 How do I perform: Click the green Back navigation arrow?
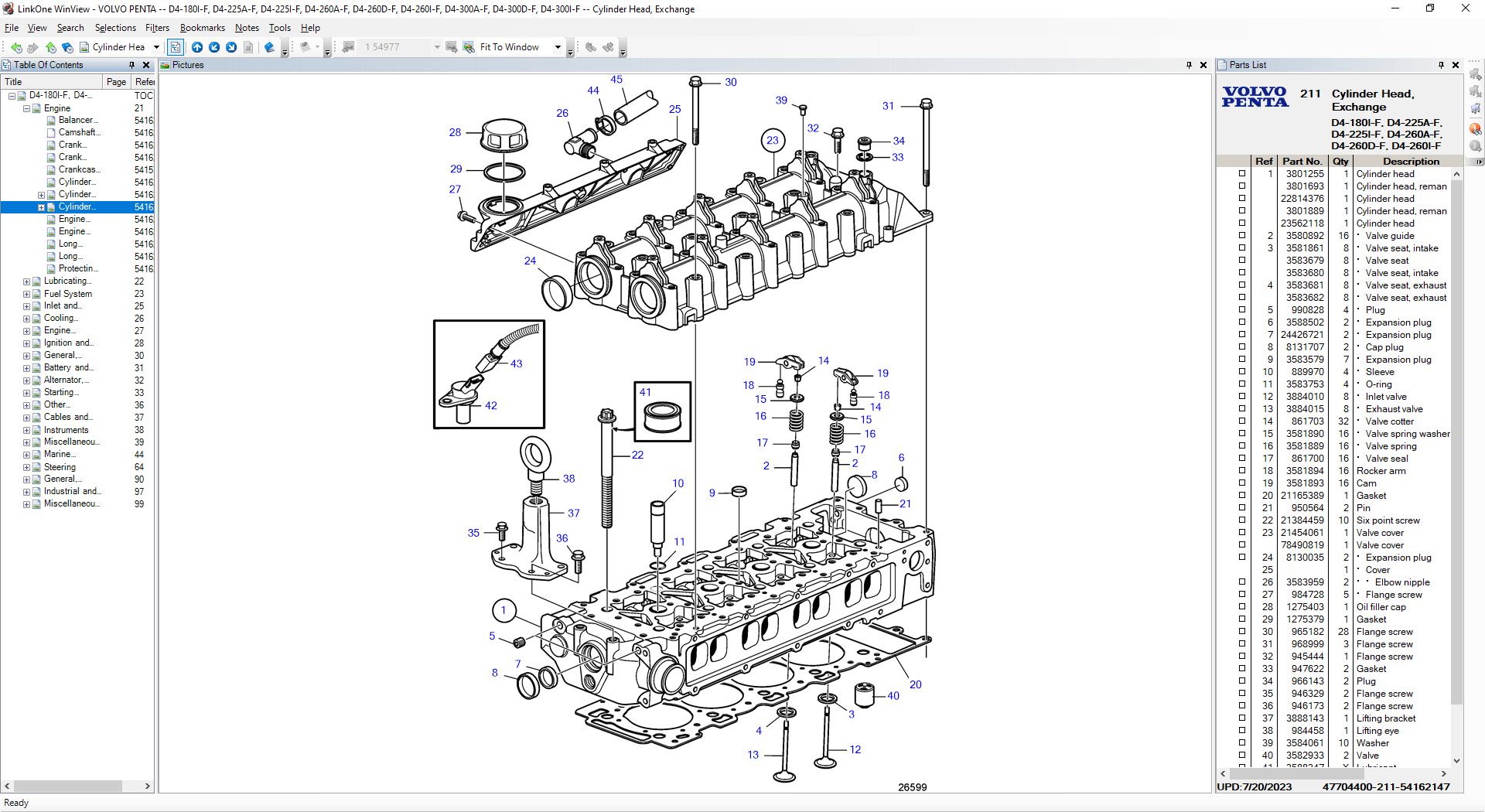[x=16, y=47]
